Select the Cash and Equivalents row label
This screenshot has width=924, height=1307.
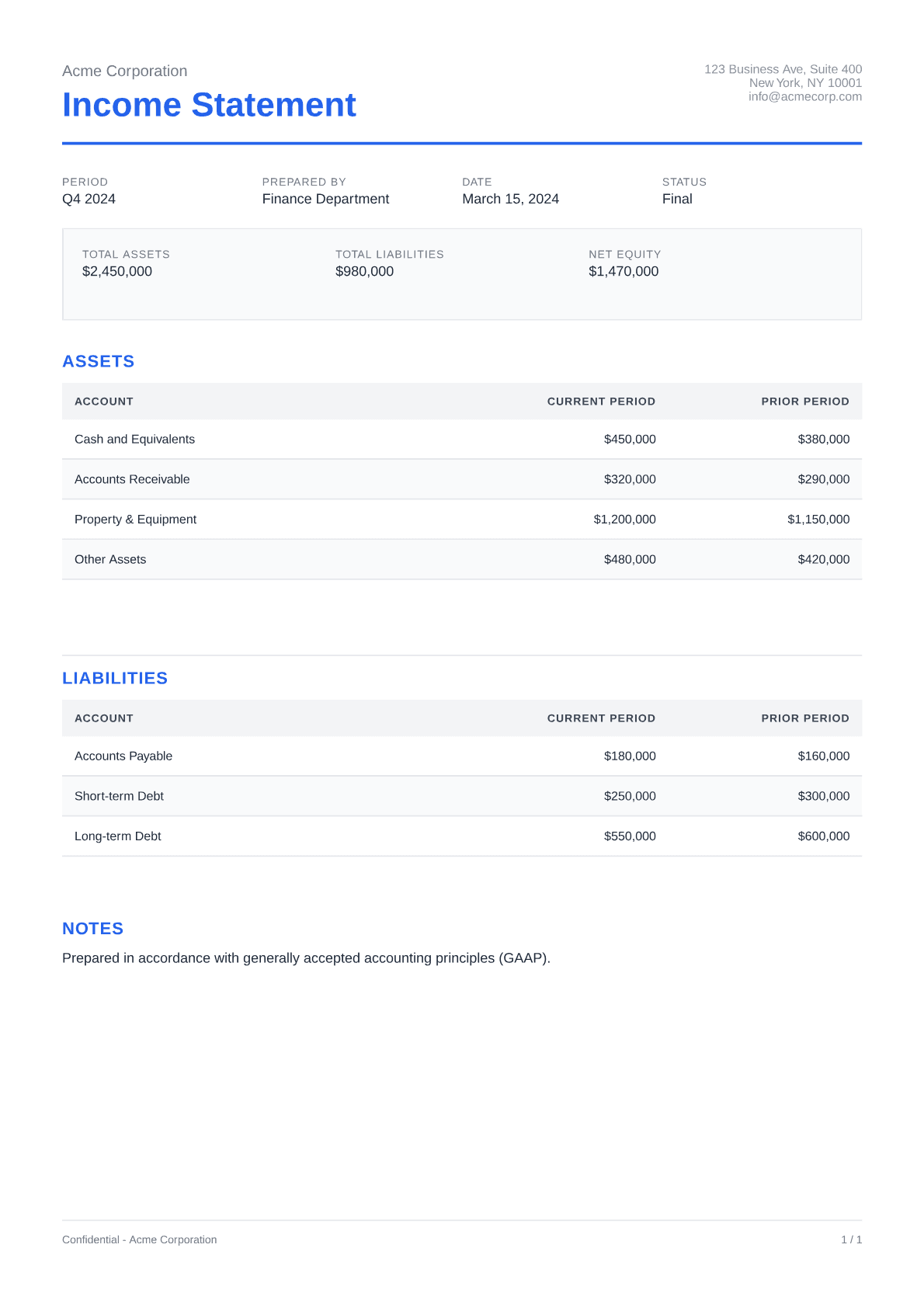134,439
